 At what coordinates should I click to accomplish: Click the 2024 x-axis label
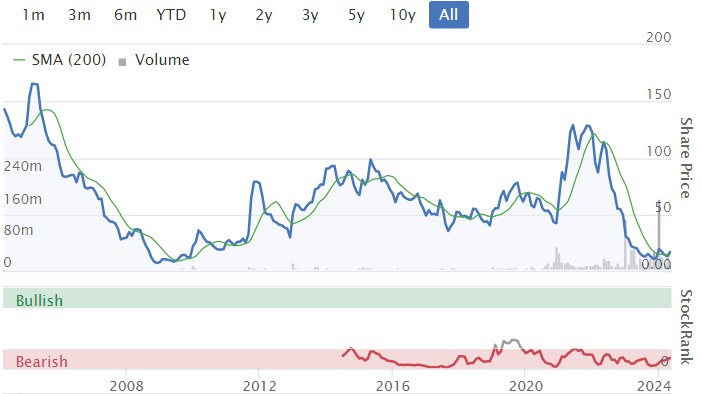click(654, 386)
